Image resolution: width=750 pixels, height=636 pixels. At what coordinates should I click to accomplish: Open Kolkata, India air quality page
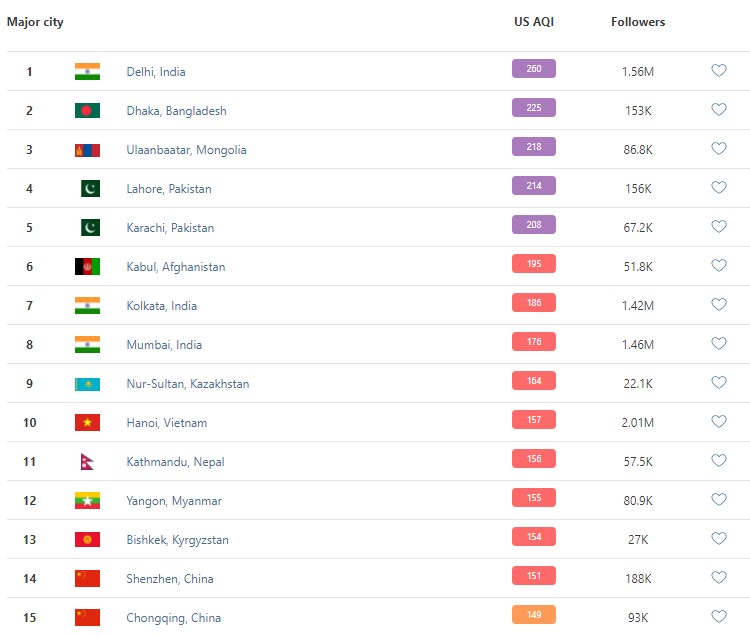[x=162, y=305]
